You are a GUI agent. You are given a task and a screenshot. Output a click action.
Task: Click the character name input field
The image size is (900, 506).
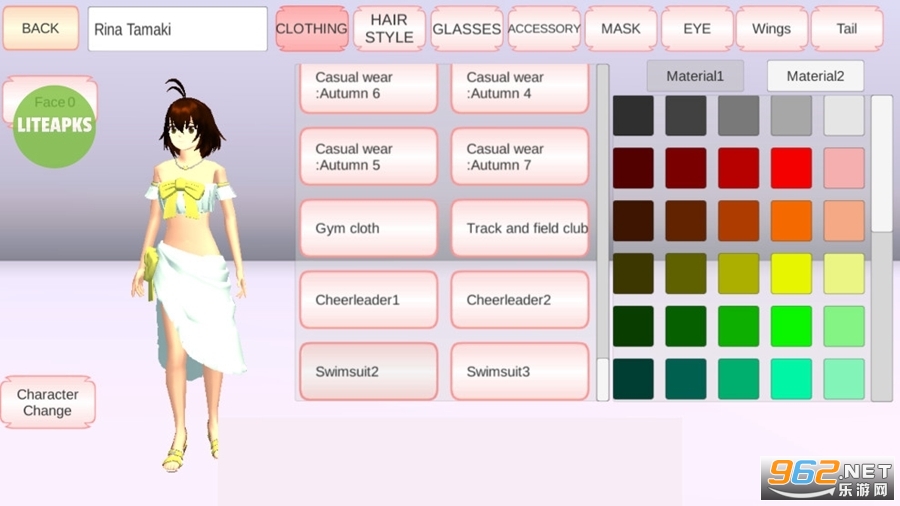[178, 29]
